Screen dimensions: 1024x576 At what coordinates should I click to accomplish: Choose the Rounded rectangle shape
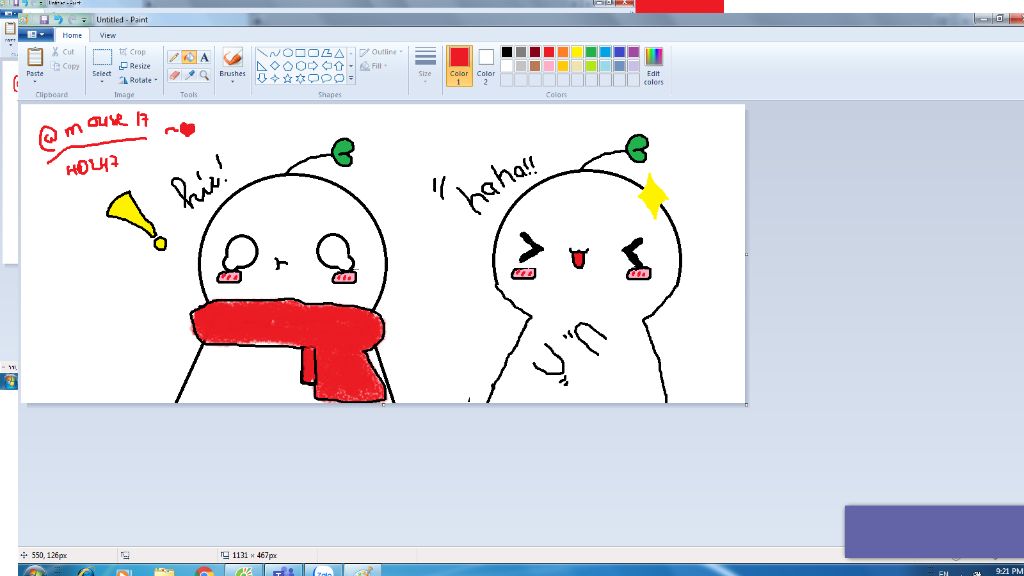[313, 53]
